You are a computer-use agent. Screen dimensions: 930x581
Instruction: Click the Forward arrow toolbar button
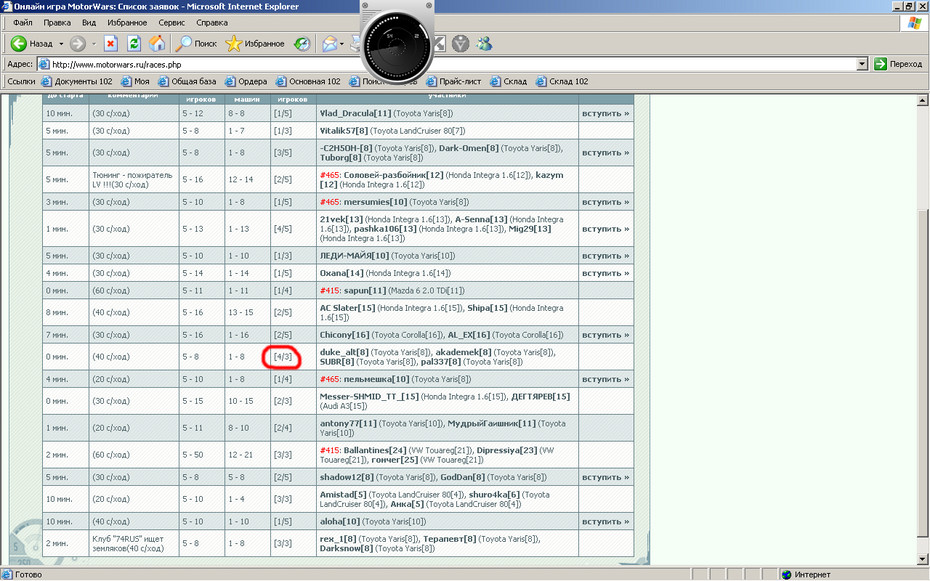78,43
